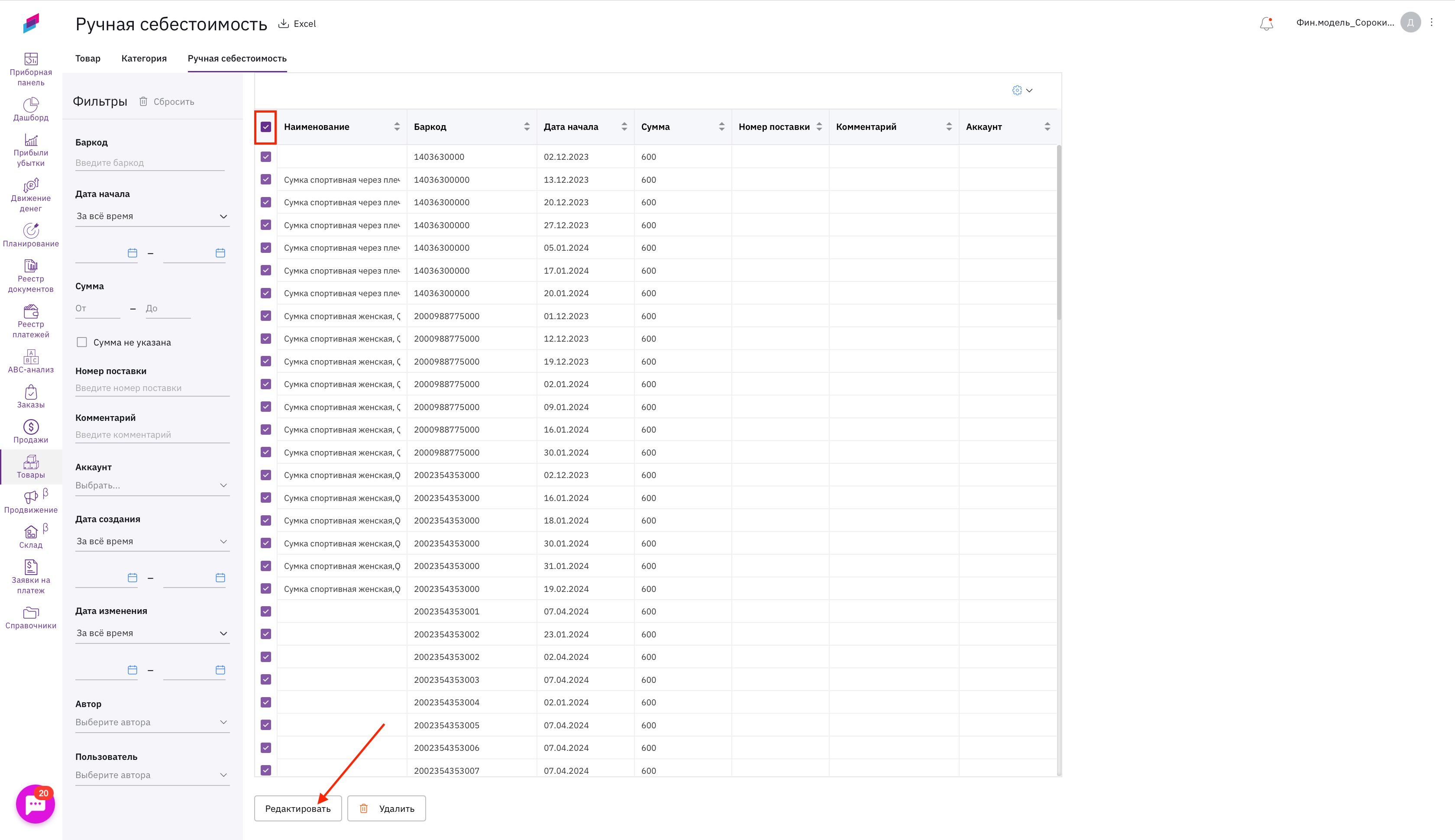Screen dimensions: 1455x840
Task: Click the notification bell icon
Action: [x=1266, y=24]
